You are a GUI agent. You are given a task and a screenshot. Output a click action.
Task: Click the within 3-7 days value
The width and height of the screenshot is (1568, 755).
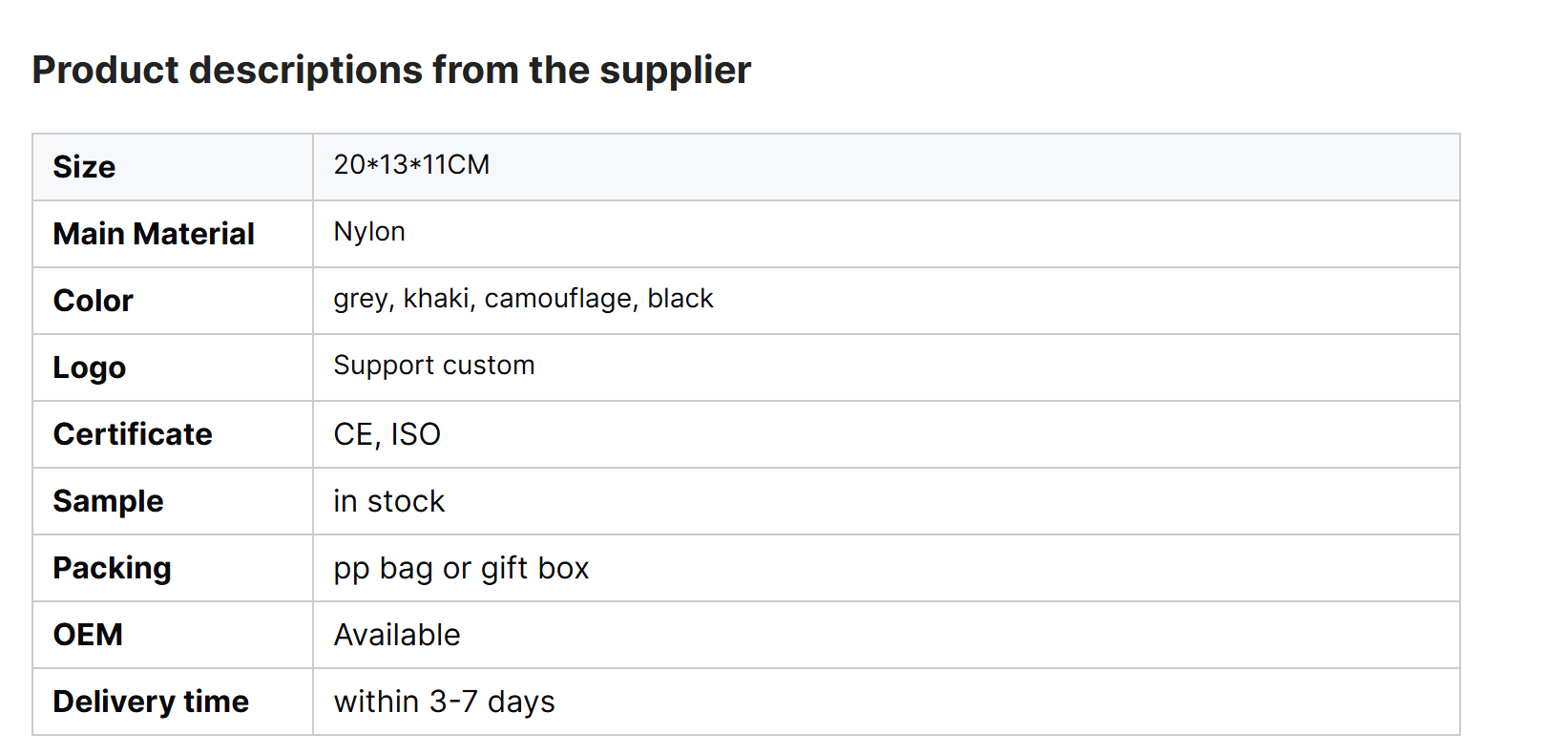444,703
